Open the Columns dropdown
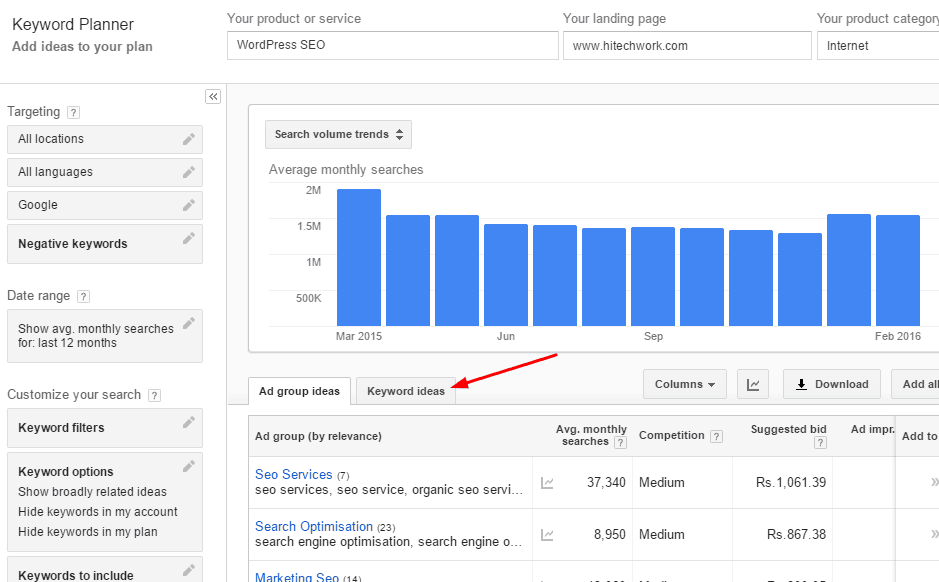This screenshot has width=939, height=582. coord(684,384)
